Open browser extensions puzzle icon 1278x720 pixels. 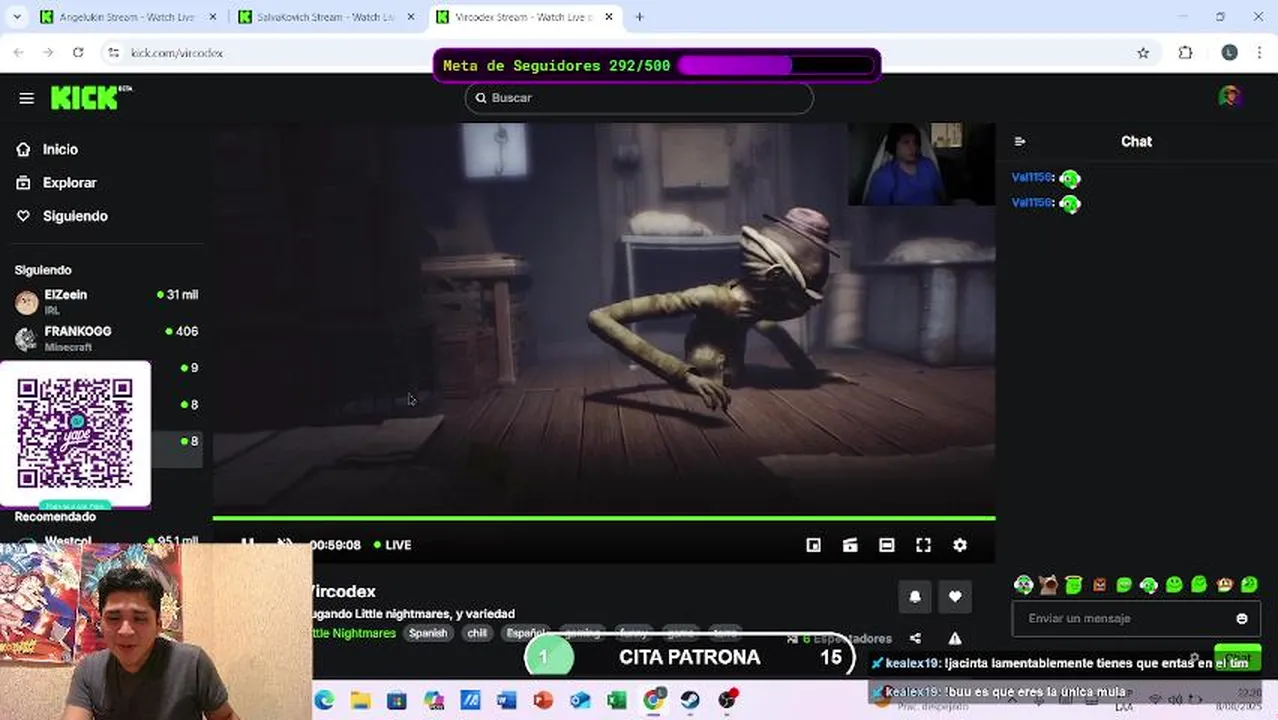(1185, 53)
